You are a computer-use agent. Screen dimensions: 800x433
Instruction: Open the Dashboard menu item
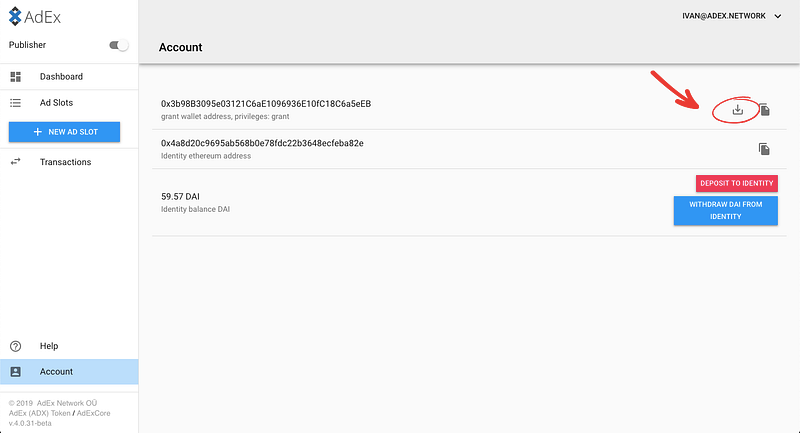[x=69, y=77]
